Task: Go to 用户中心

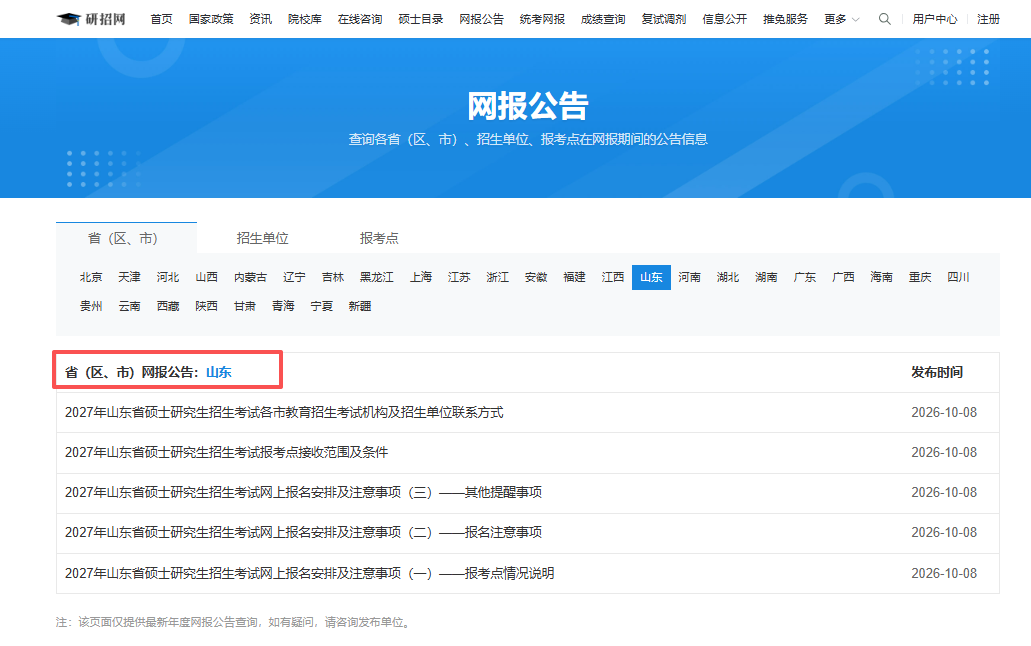Action: pos(934,19)
